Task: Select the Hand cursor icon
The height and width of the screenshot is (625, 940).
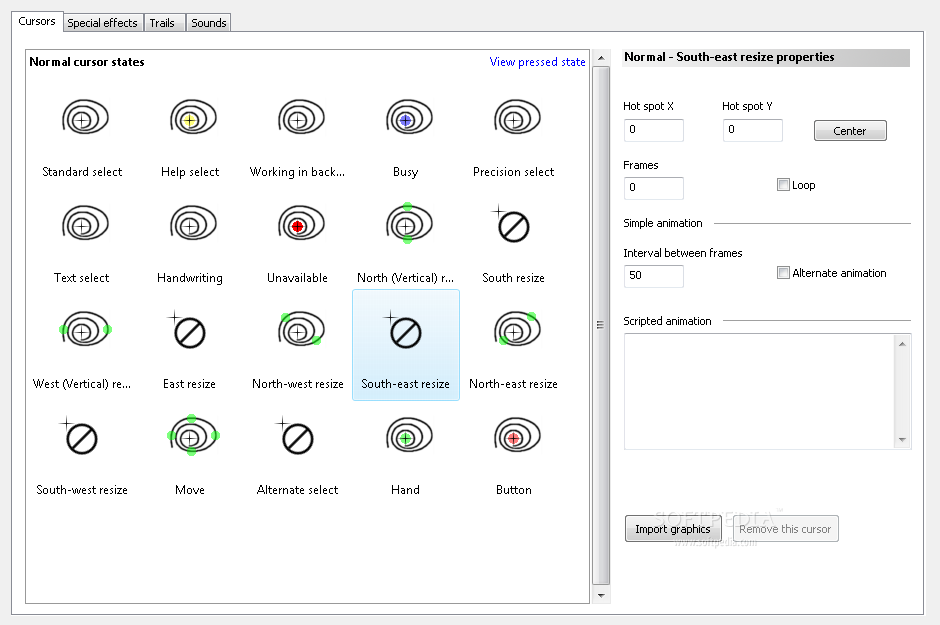Action: pyautogui.click(x=409, y=436)
